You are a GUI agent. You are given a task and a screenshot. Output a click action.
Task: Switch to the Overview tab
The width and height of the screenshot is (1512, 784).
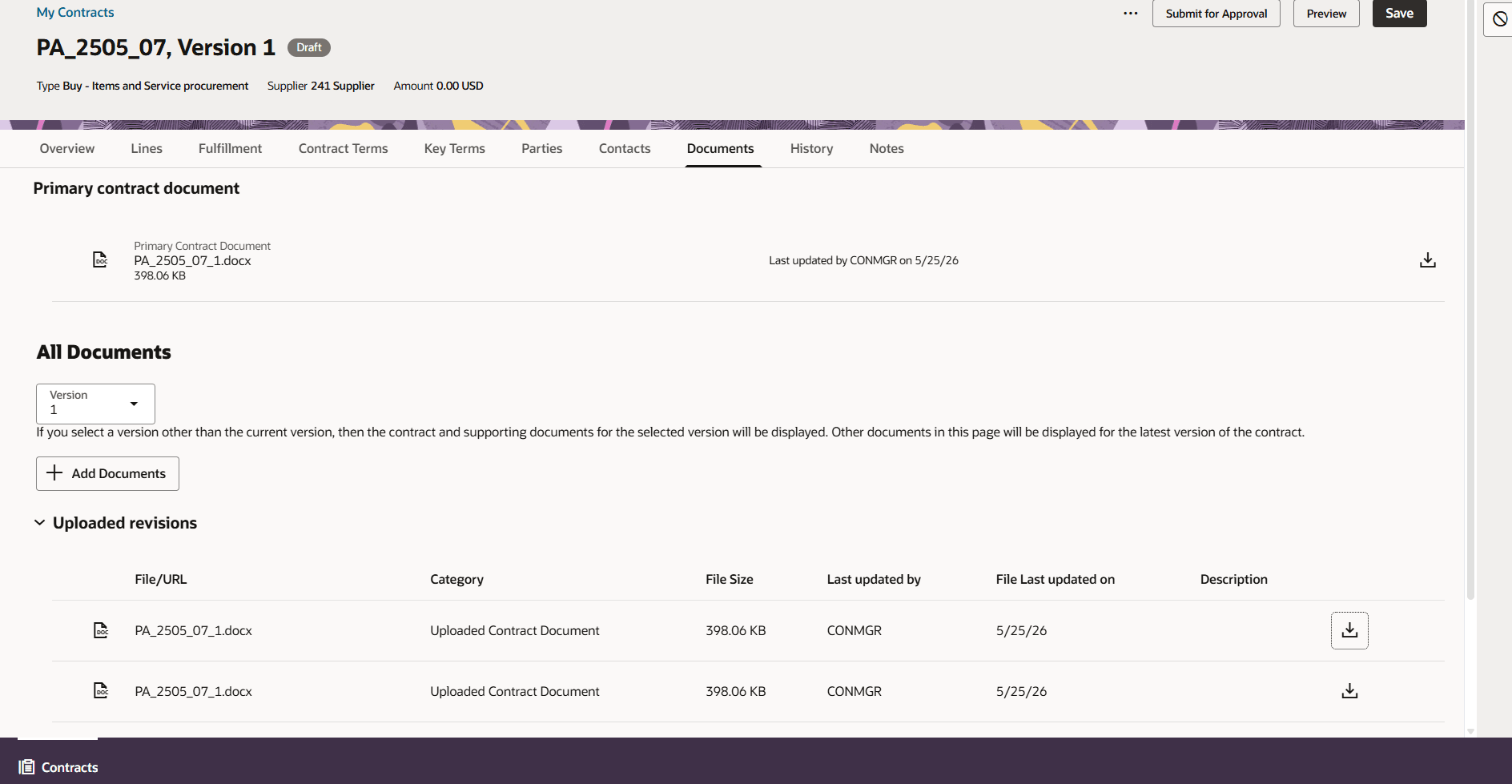tap(67, 149)
